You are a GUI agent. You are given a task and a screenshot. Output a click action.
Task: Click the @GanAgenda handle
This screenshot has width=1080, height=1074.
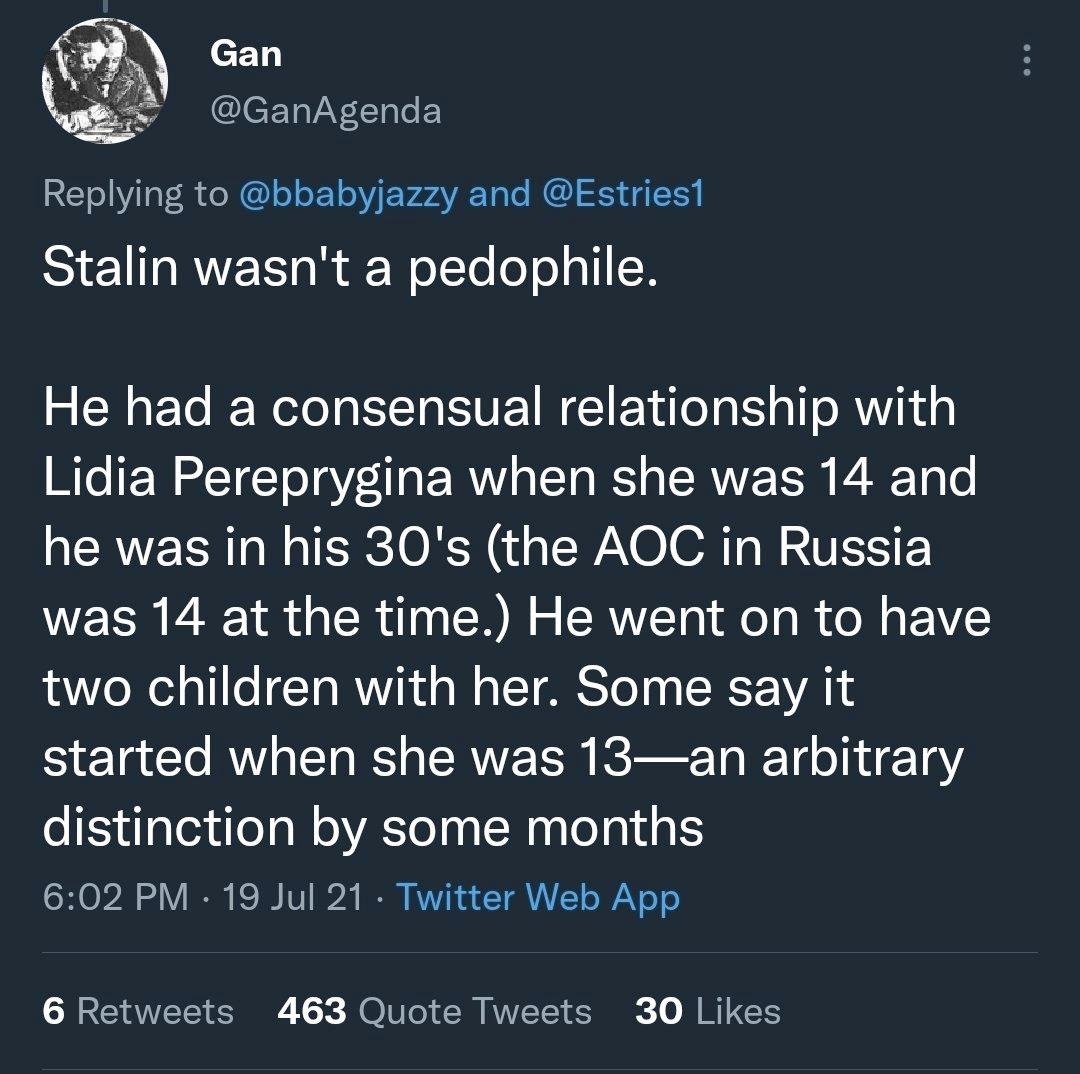coord(326,110)
